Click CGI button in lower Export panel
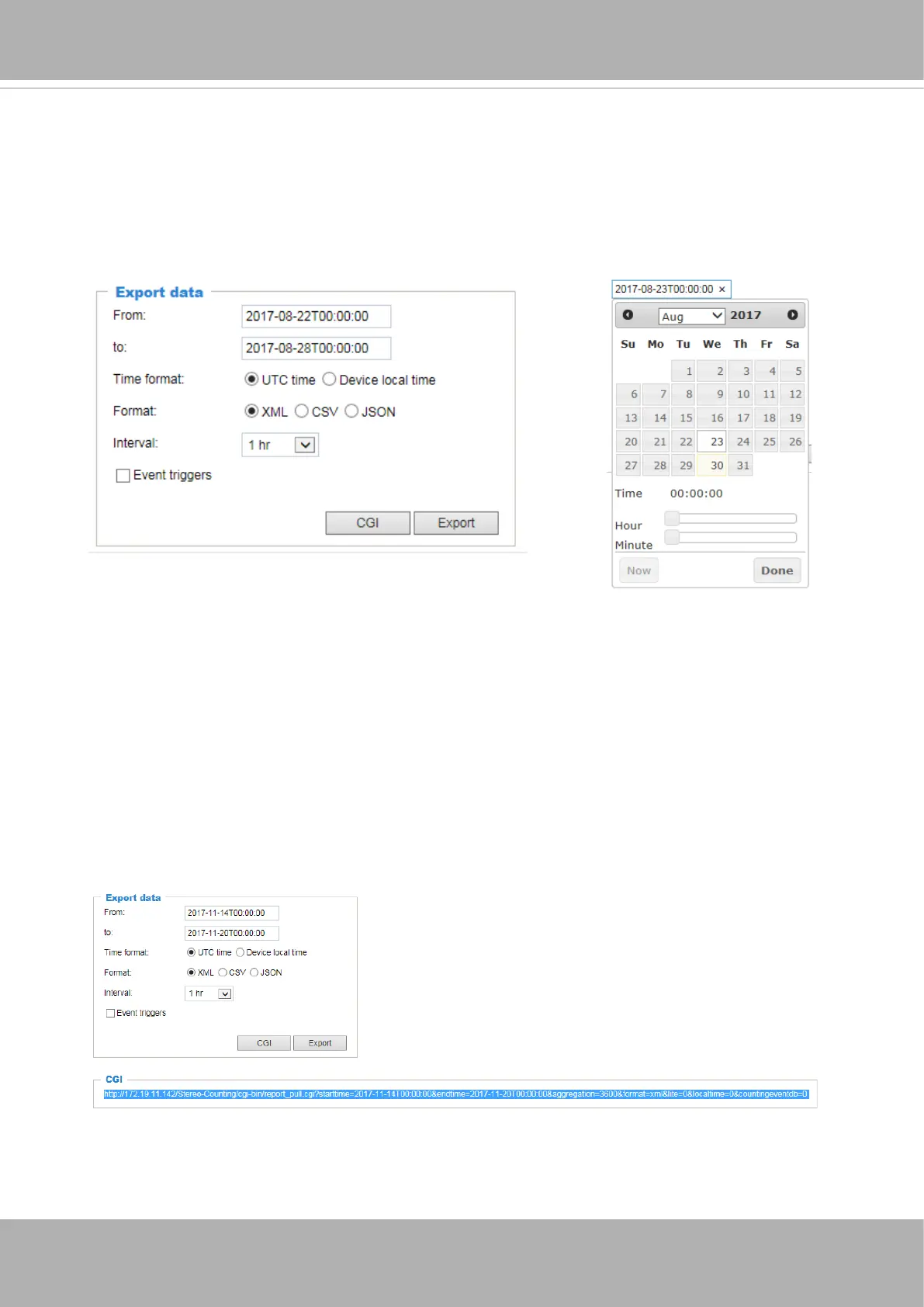 264,1043
